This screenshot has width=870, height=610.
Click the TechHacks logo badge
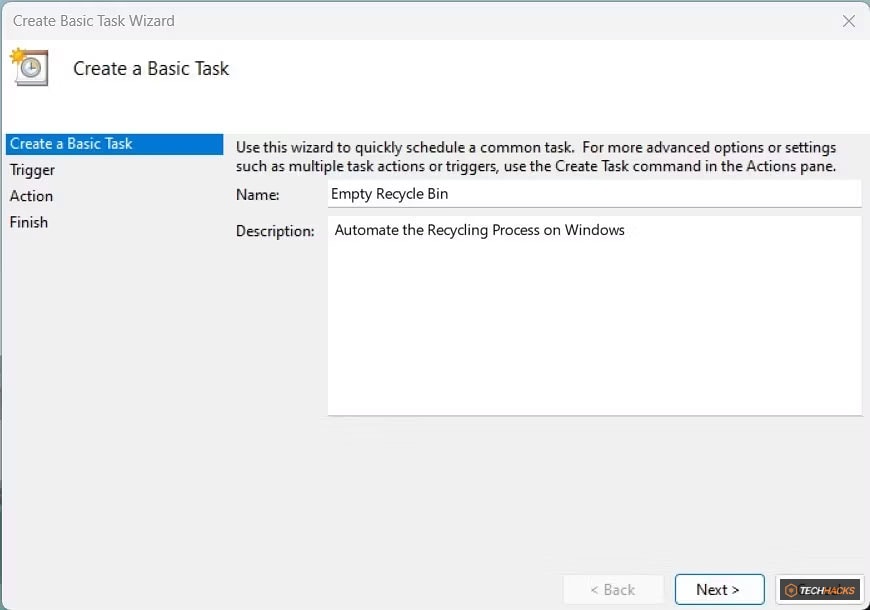point(820,589)
